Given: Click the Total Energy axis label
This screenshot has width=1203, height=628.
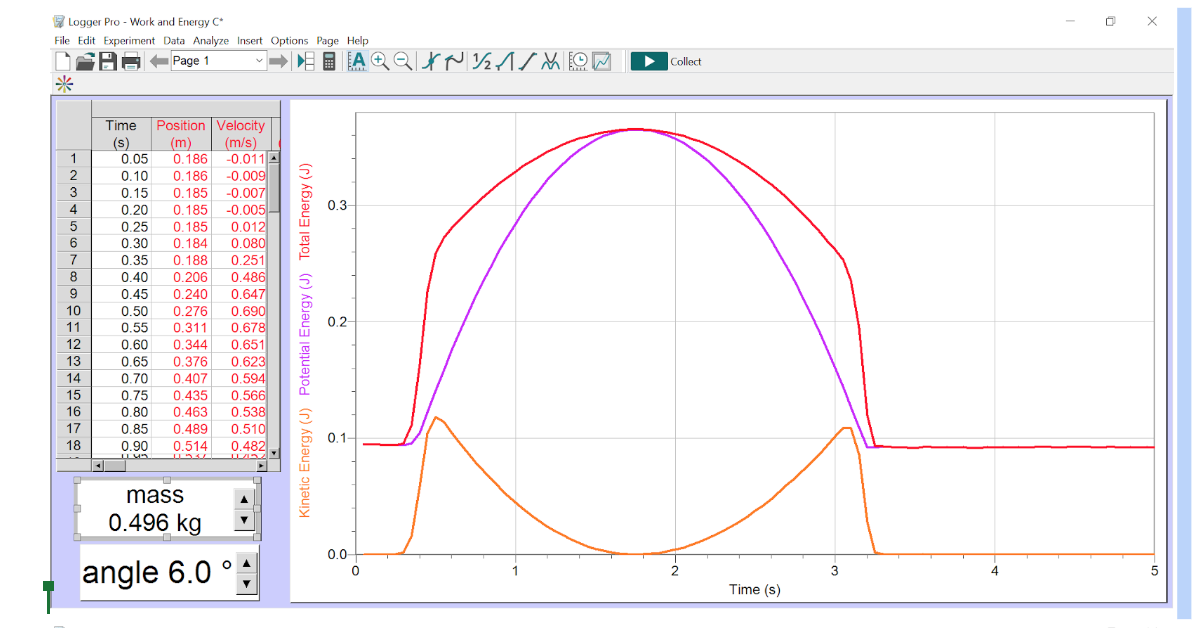Looking at the screenshot, I should (x=306, y=210).
